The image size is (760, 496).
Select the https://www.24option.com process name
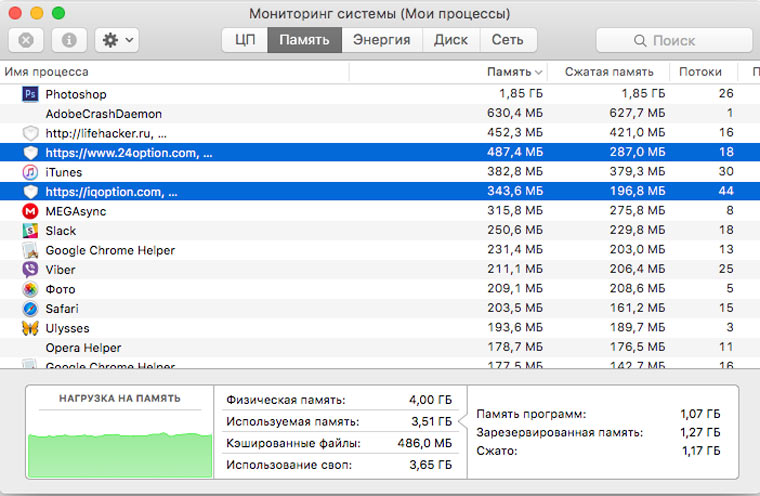pyautogui.click(x=128, y=153)
